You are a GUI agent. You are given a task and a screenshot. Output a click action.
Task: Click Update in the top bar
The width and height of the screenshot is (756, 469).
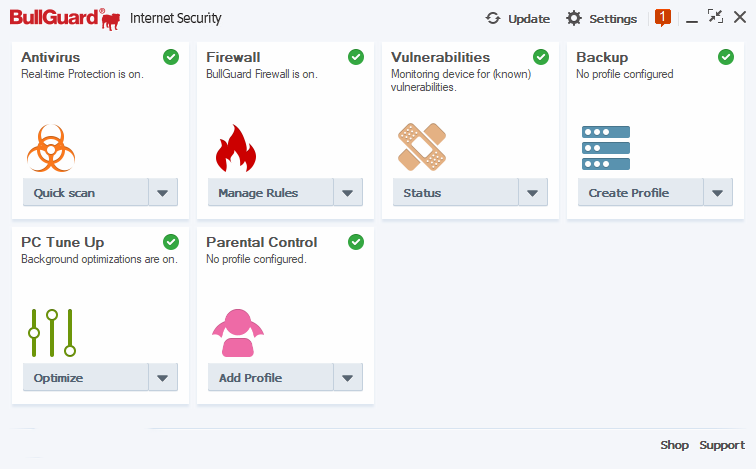point(518,18)
